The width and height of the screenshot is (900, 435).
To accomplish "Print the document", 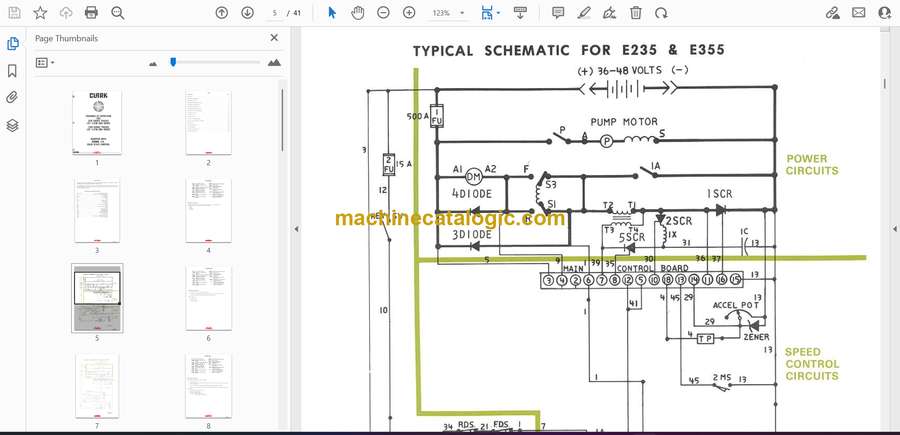I will tap(91, 13).
